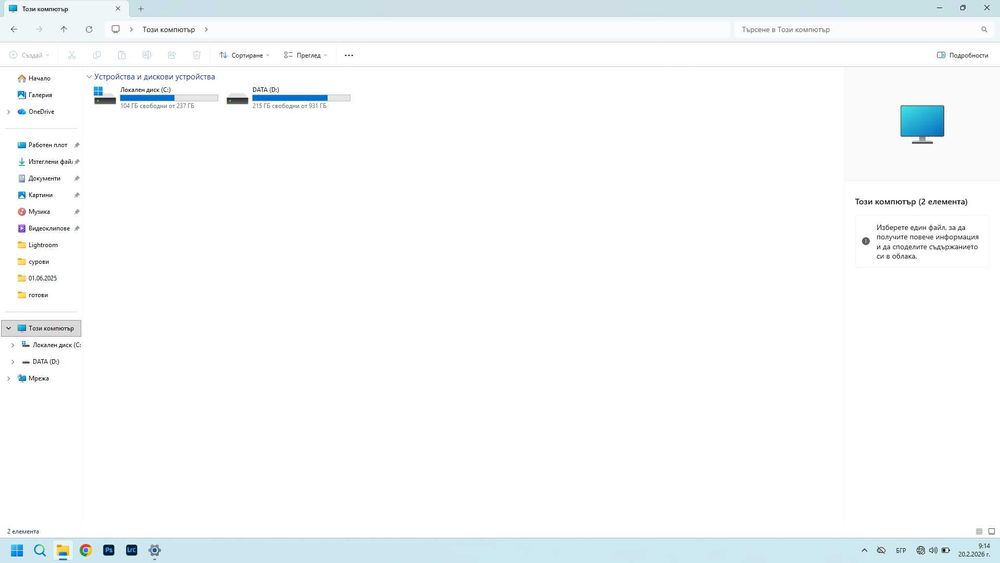Expand OneDrive in navigation pane
Viewport: 1000px width, 563px height.
tap(8, 112)
